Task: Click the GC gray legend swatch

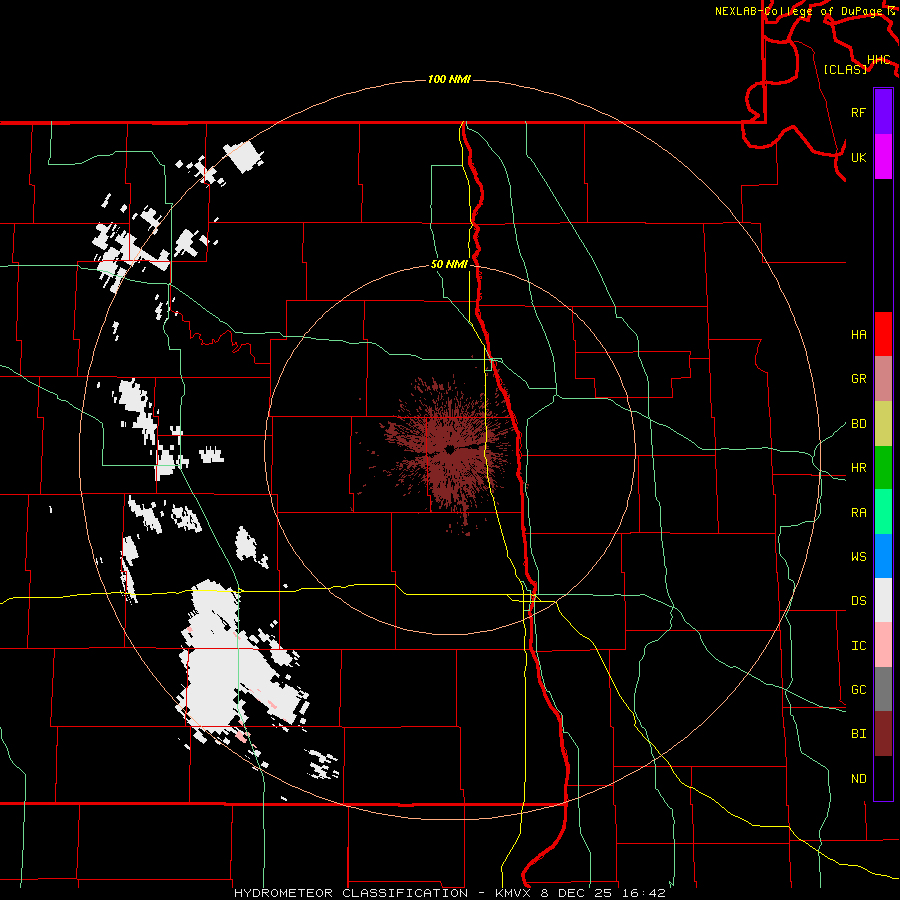Action: (883, 689)
